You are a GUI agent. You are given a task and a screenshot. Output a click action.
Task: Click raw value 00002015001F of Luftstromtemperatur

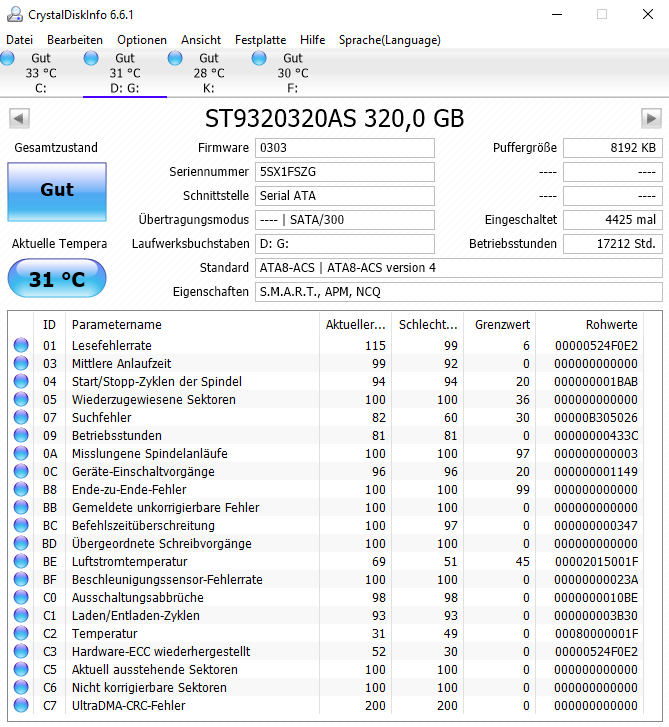click(596, 561)
